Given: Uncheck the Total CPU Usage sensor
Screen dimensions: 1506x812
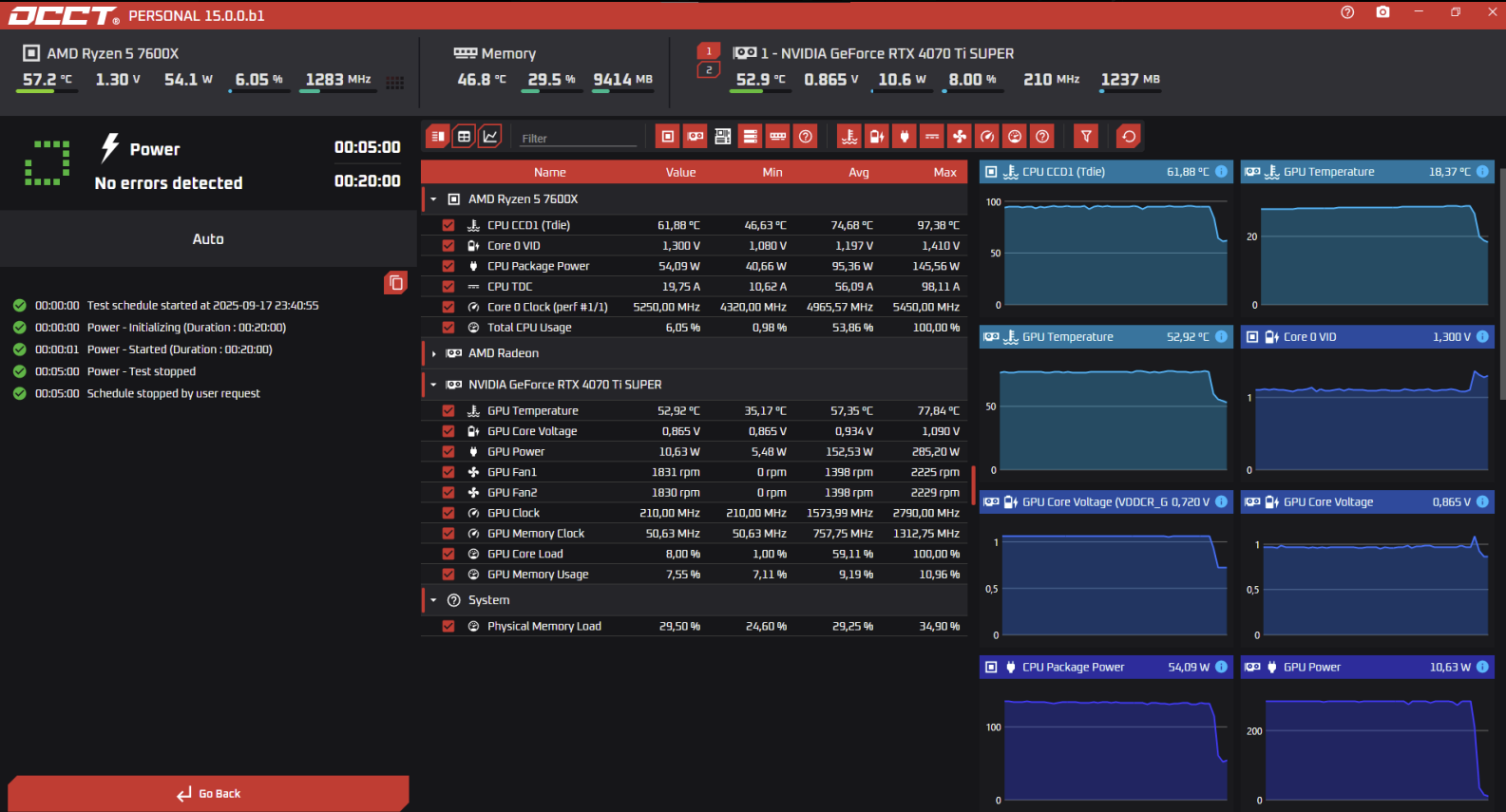Looking at the screenshot, I should pos(448,328).
